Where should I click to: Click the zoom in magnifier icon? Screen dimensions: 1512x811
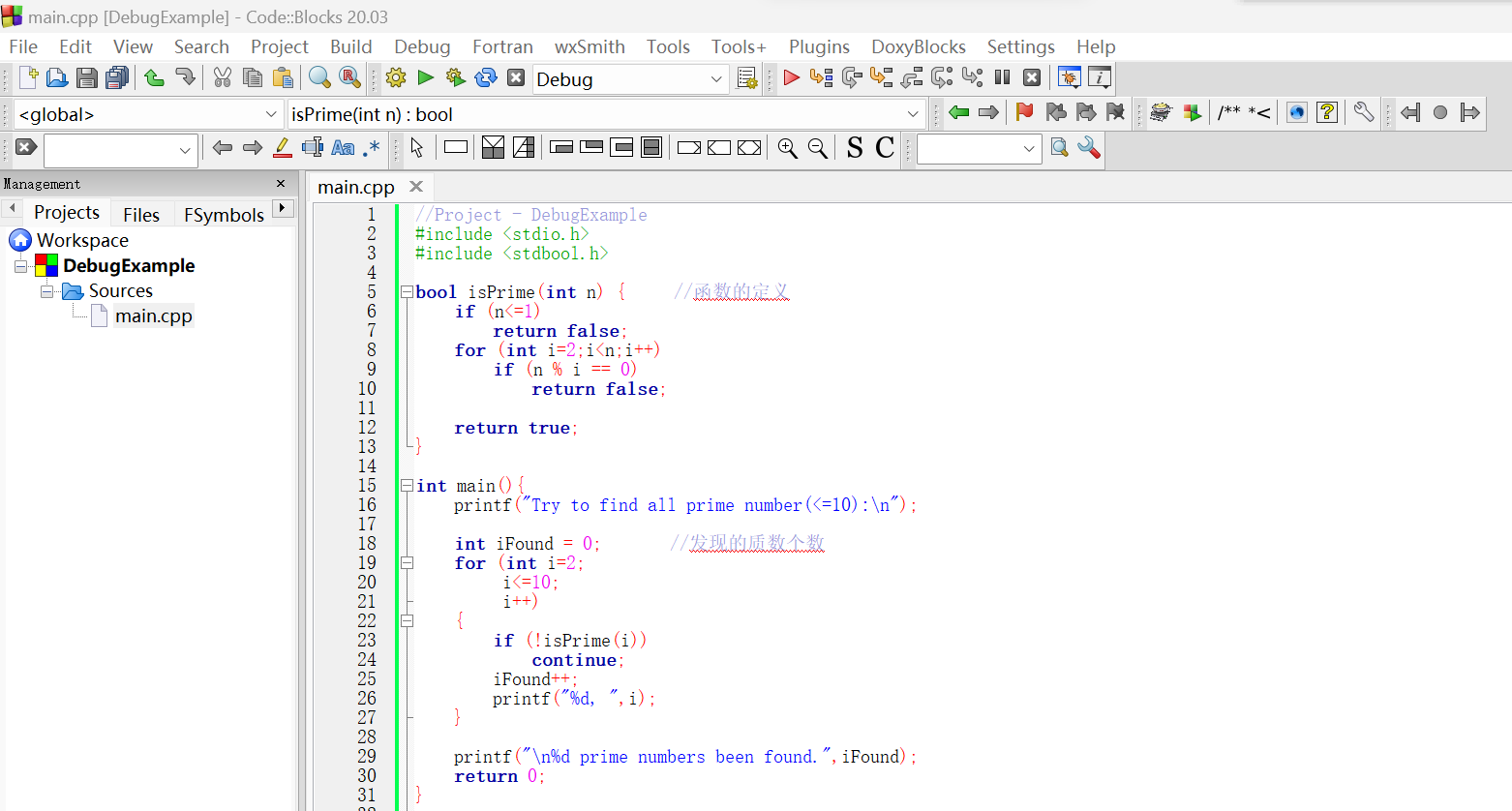[788, 148]
